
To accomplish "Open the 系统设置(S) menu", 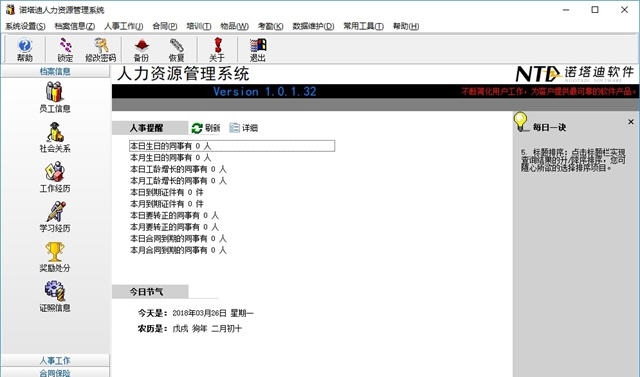I will point(25,26).
